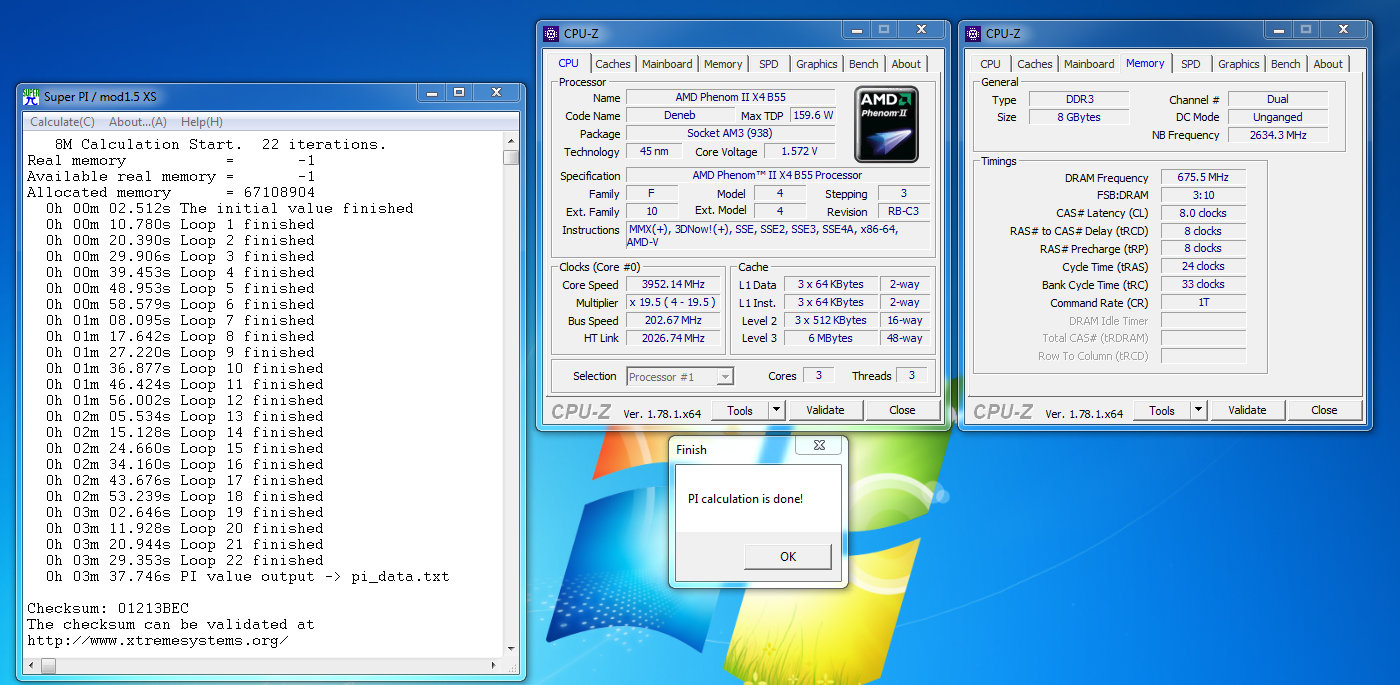The height and width of the screenshot is (685, 1400).
Task: Confirm the Finish dialog with OK
Action: (788, 557)
